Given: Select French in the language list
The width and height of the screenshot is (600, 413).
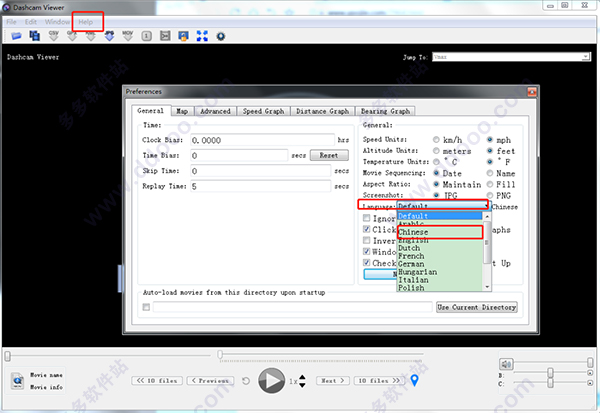Looking at the screenshot, I should click(x=439, y=256).
